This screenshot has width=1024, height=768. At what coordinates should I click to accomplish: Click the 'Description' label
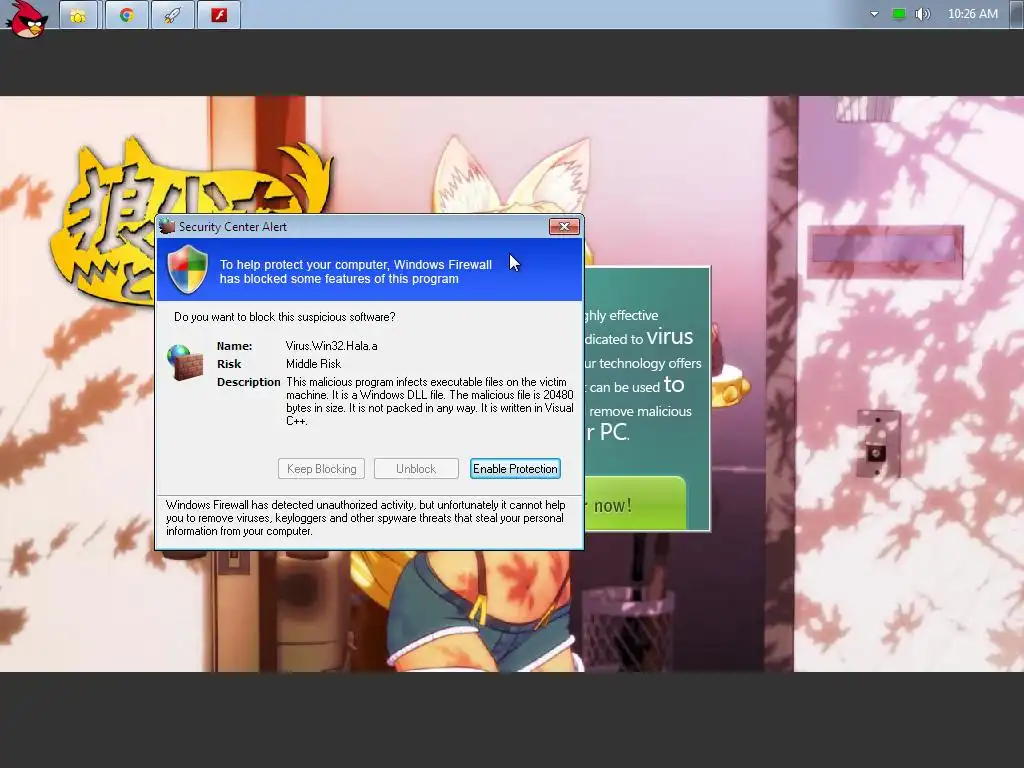point(248,382)
